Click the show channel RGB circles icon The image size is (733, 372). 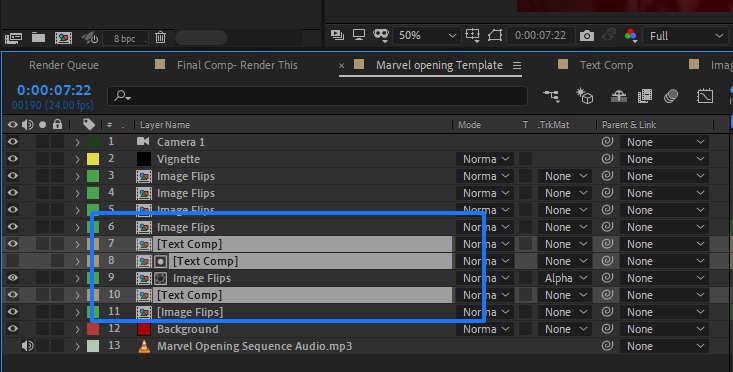point(631,36)
